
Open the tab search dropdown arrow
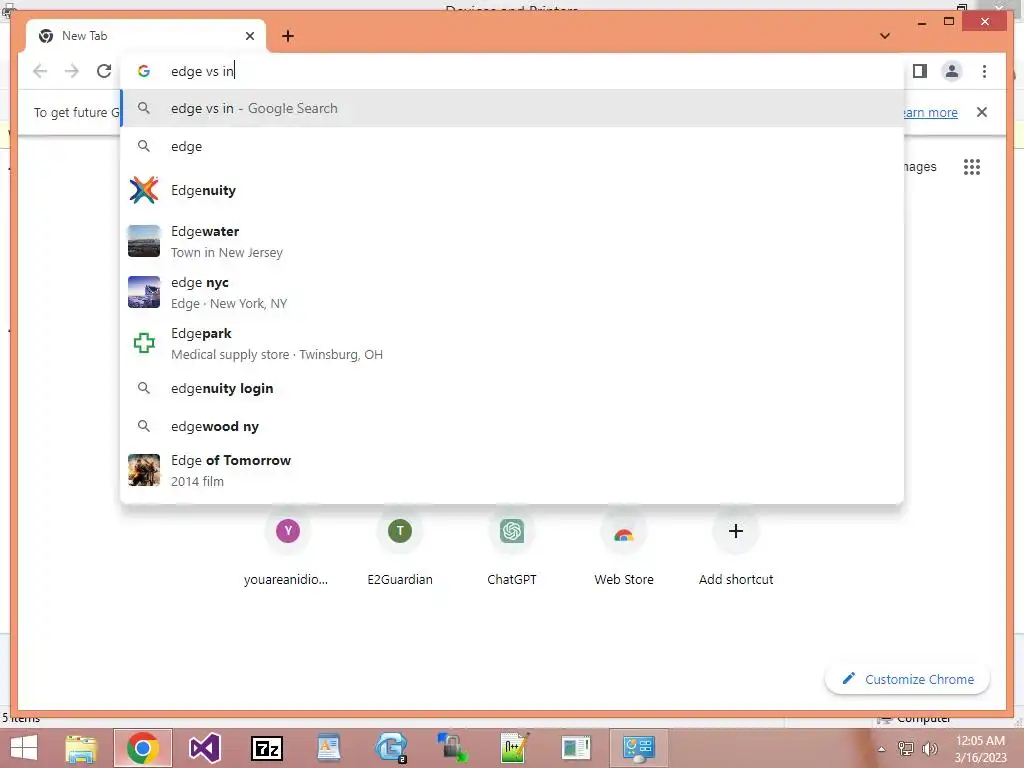point(885,36)
